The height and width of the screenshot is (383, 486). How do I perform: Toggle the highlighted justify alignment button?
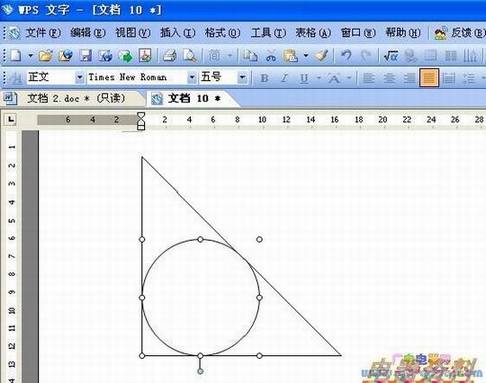tap(429, 78)
